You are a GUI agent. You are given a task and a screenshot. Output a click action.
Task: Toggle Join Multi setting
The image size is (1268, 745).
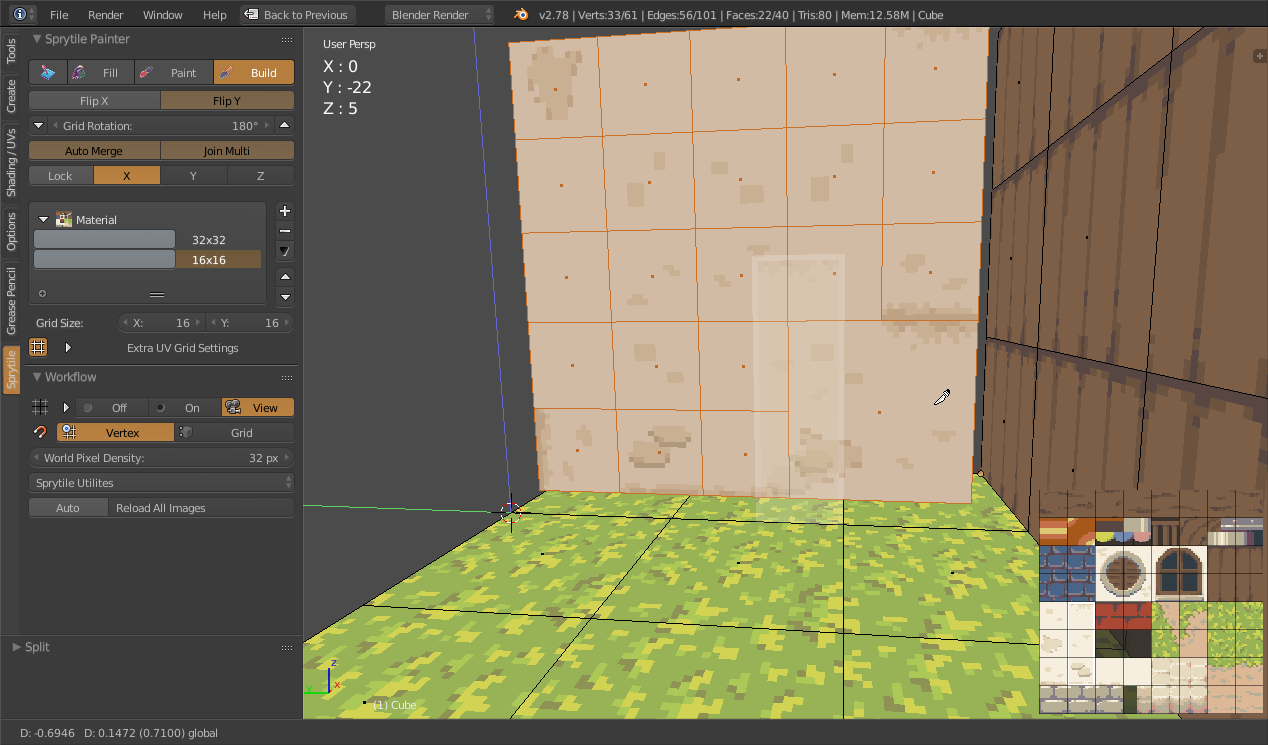coord(227,151)
